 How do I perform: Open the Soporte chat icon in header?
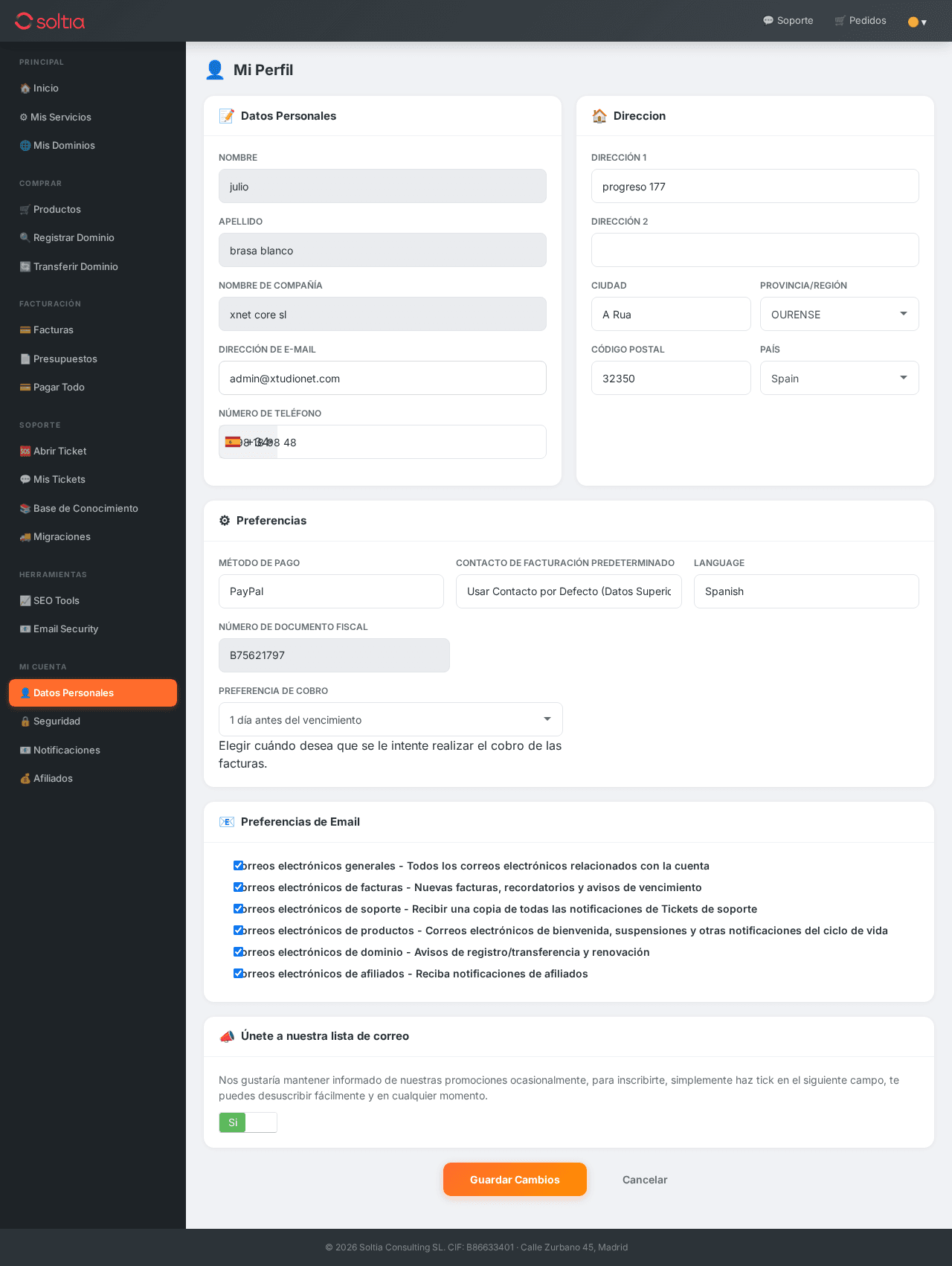tap(768, 21)
